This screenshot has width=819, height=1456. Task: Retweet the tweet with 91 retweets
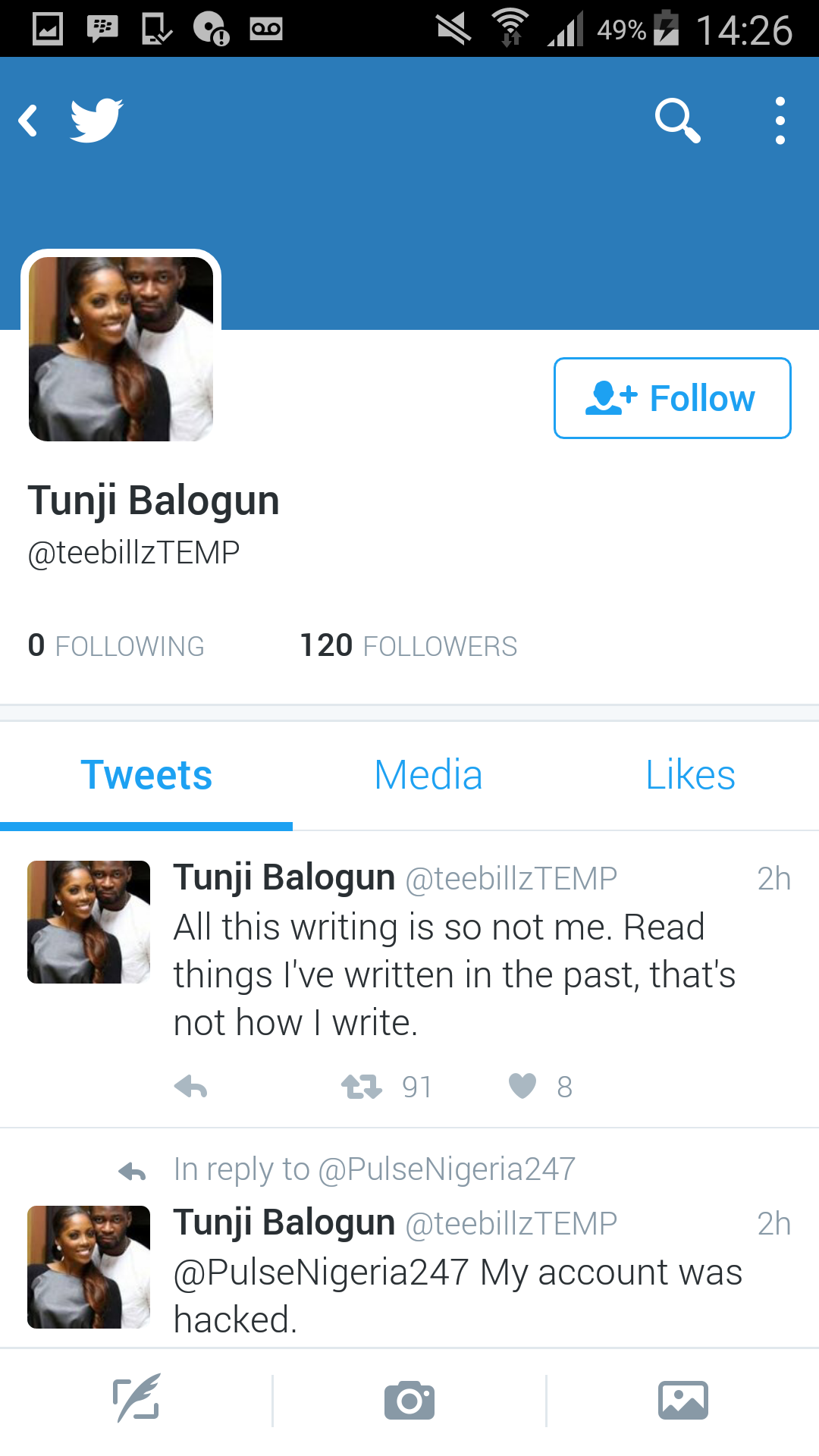tap(362, 1087)
